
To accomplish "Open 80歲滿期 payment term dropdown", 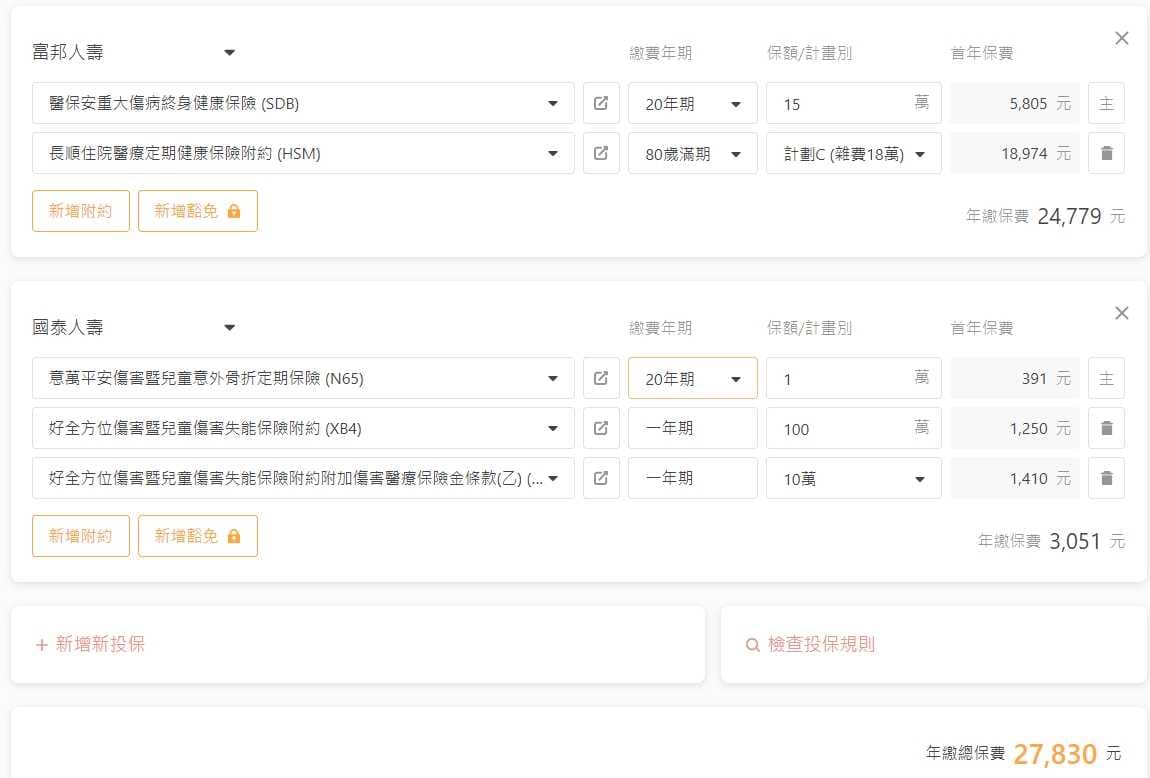I will [692, 153].
